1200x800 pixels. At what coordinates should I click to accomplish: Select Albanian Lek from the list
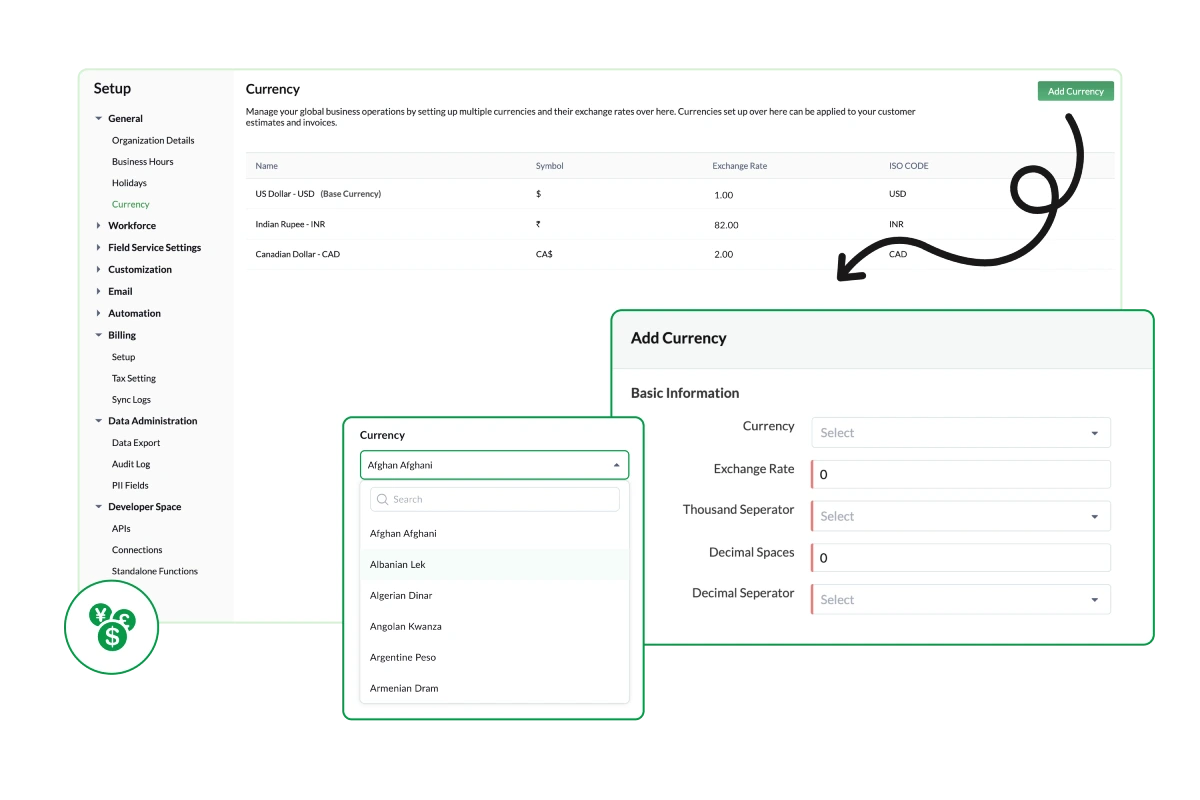(x=398, y=565)
